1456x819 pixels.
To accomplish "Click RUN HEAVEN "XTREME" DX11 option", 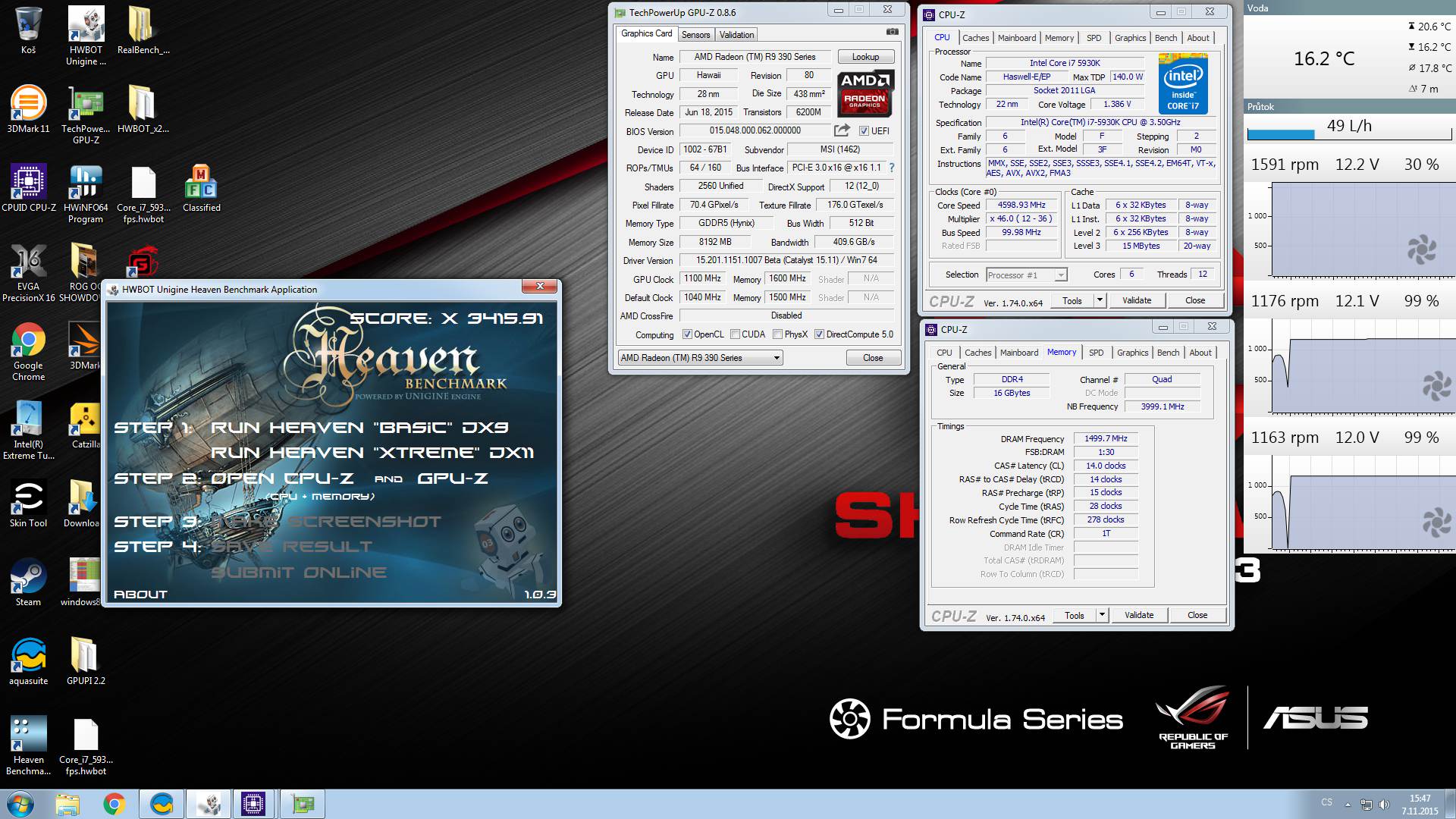I will (372, 453).
